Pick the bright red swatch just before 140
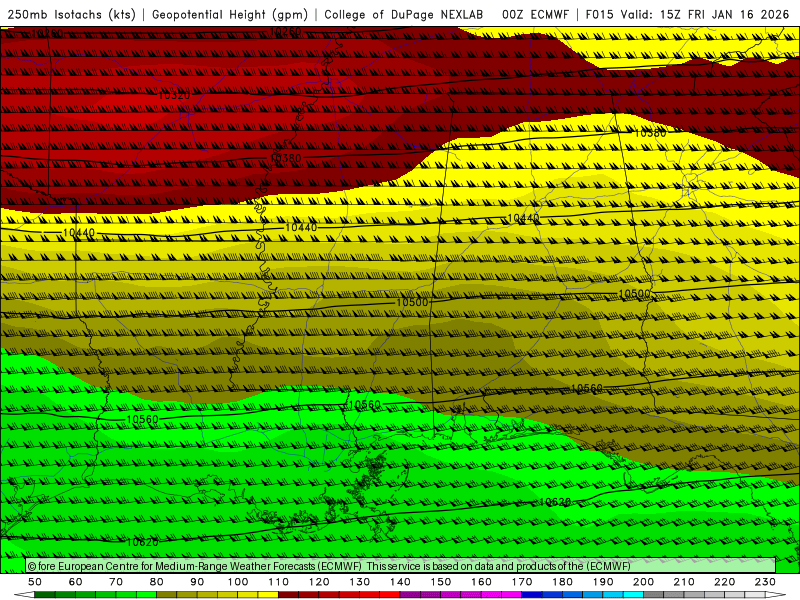800x600 pixels. [390, 595]
